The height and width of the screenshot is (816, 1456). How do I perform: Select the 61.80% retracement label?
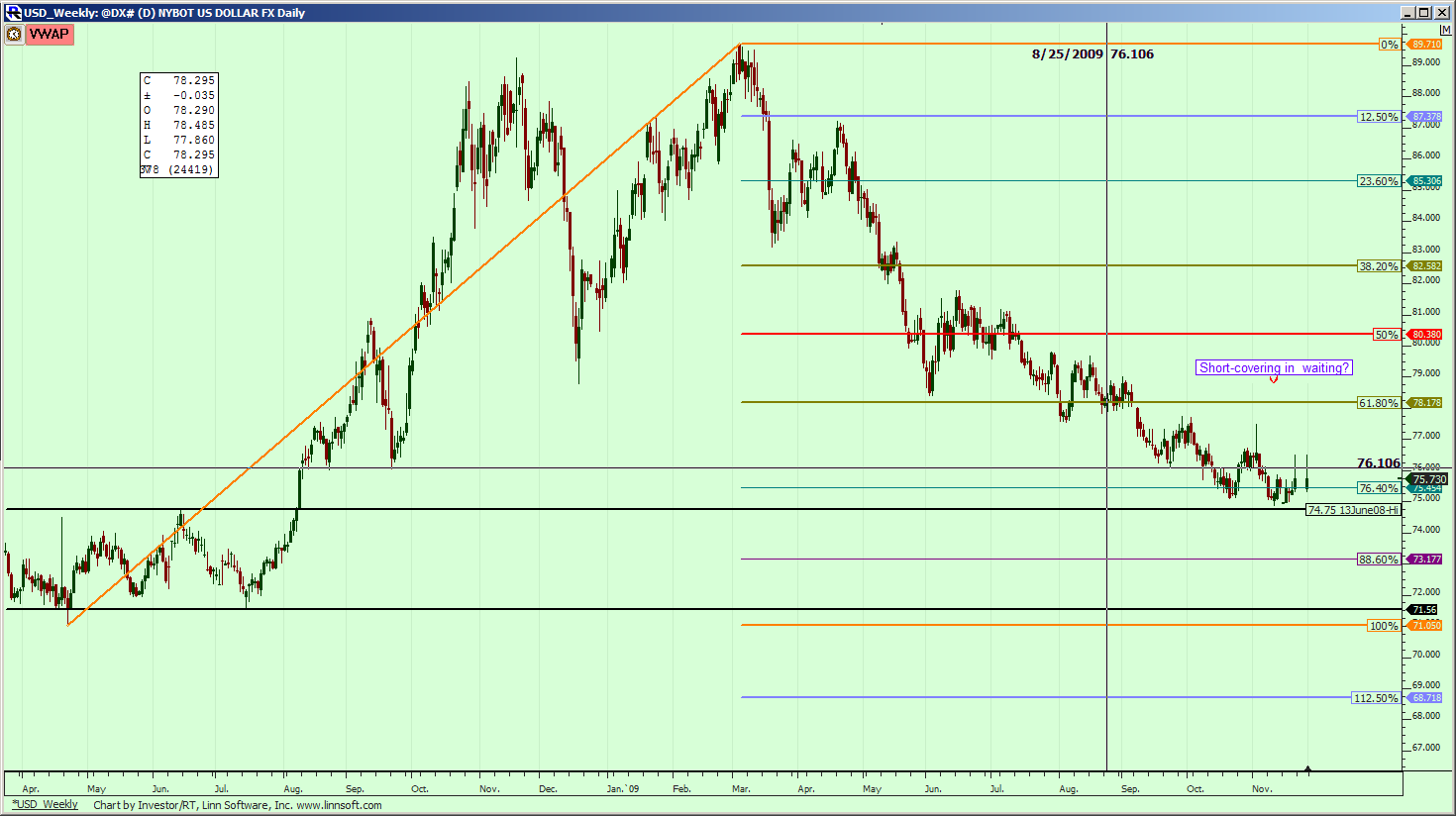point(1379,403)
